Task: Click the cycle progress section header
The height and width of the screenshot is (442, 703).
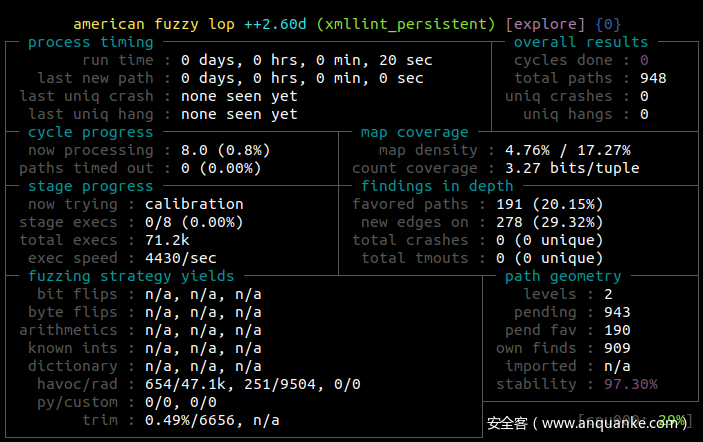Action: pos(90,132)
